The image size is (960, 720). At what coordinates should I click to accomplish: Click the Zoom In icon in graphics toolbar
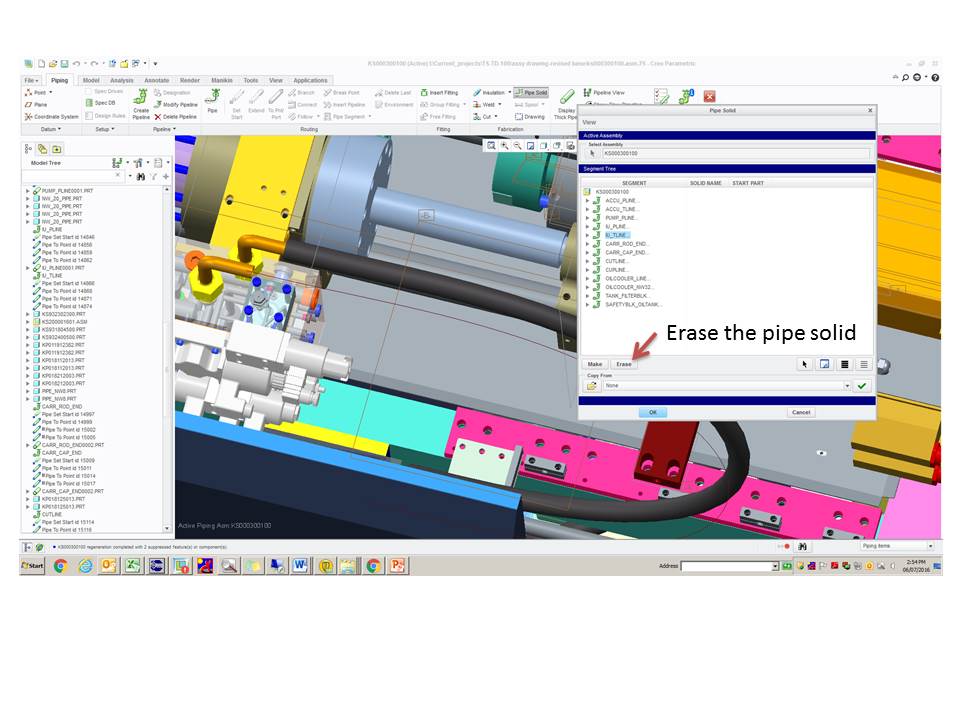pos(504,146)
